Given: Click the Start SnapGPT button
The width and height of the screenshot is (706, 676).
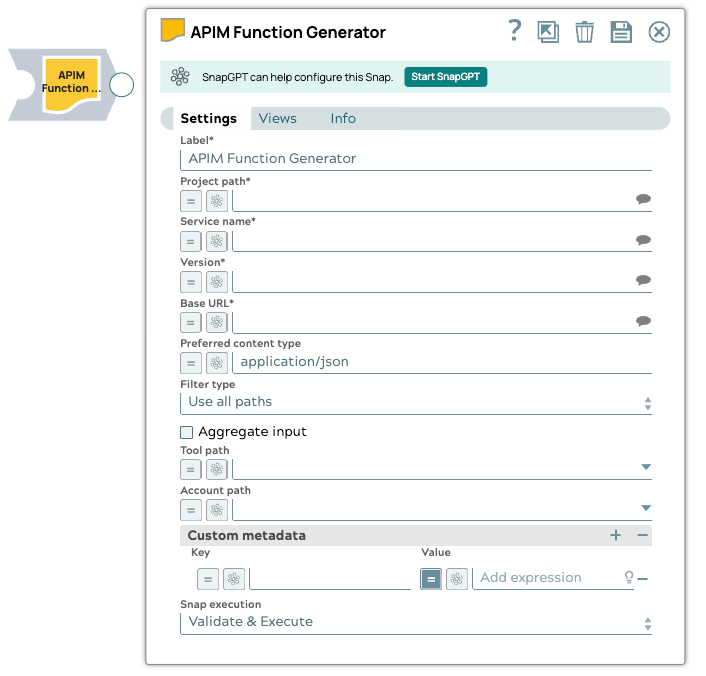Looking at the screenshot, I should tap(445, 77).
